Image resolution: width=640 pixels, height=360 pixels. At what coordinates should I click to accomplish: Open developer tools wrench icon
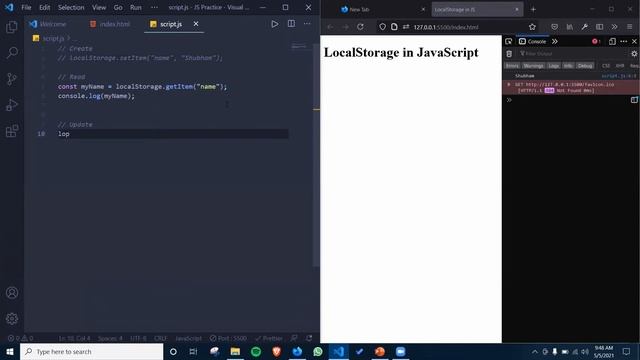coord(584,27)
